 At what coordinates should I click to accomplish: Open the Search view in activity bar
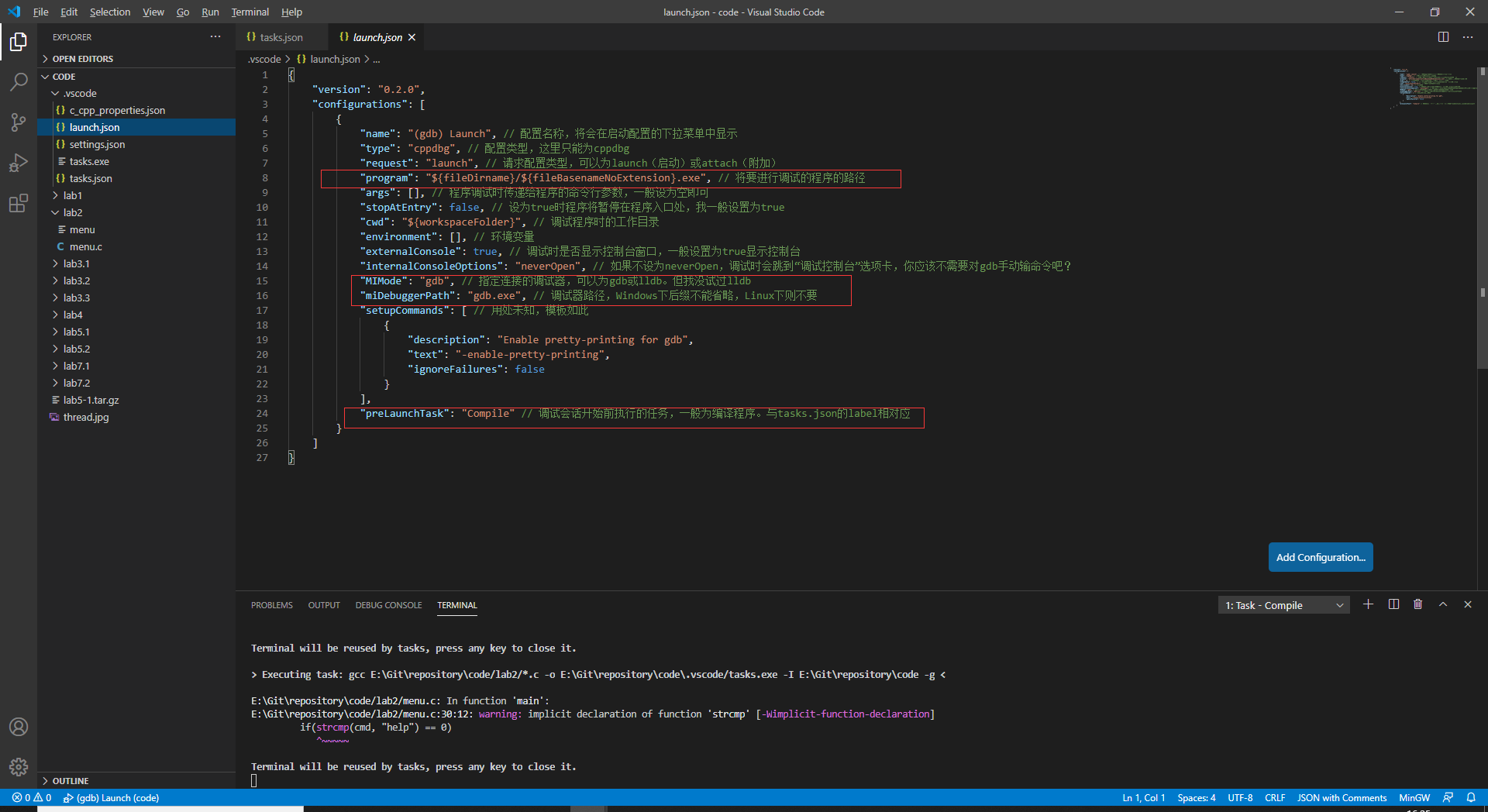[x=19, y=81]
